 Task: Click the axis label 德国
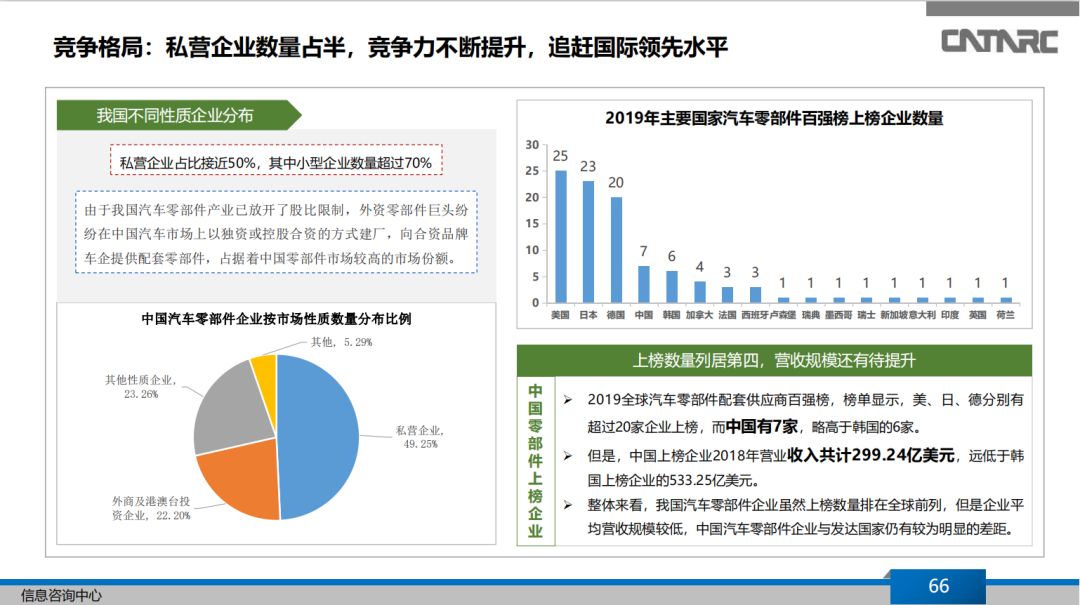click(x=616, y=315)
